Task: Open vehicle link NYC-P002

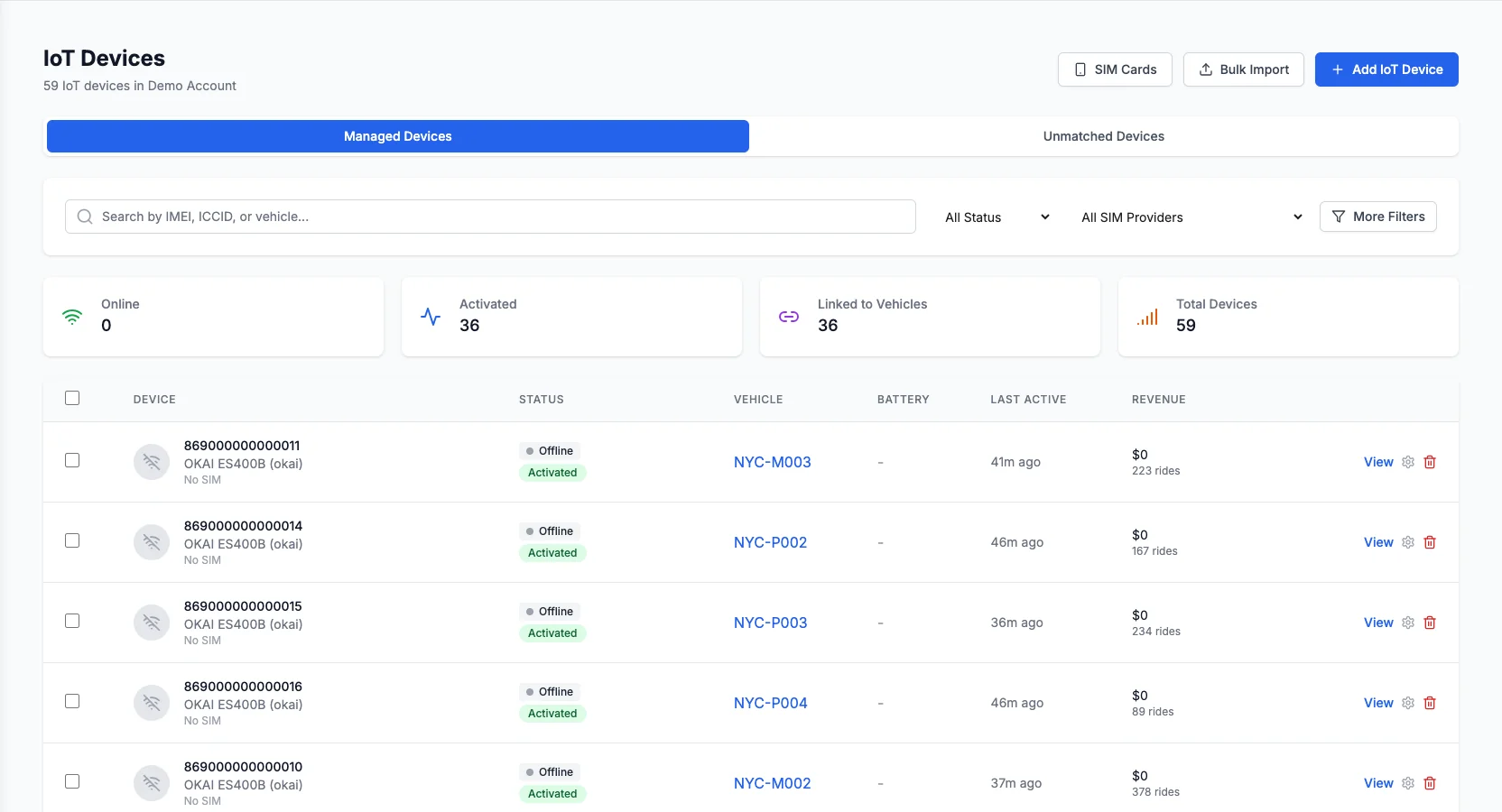Action: coord(771,542)
